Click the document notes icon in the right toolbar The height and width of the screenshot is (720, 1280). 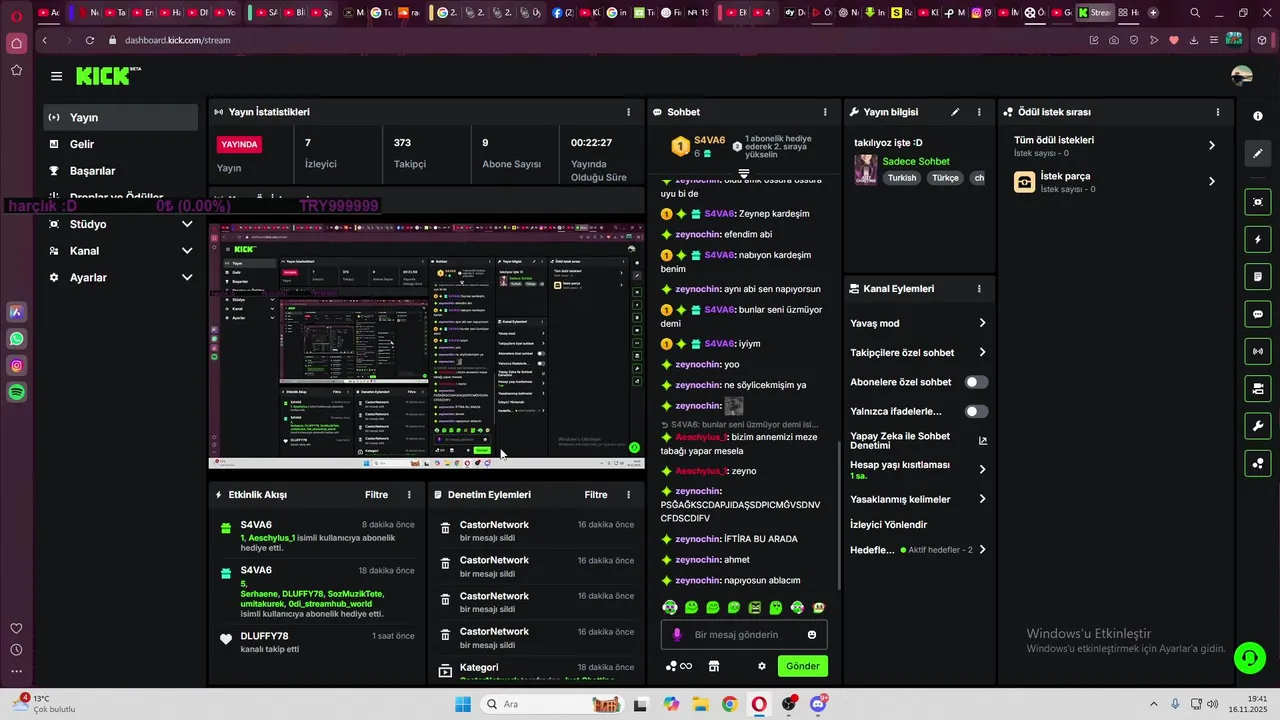[x=1258, y=277]
